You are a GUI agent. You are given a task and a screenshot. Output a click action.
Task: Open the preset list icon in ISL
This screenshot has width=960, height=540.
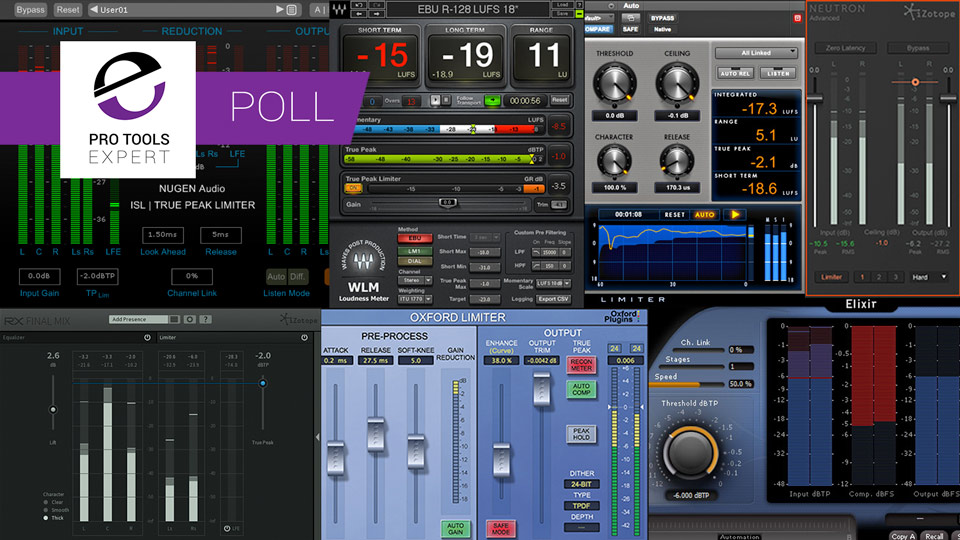pyautogui.click(x=292, y=10)
